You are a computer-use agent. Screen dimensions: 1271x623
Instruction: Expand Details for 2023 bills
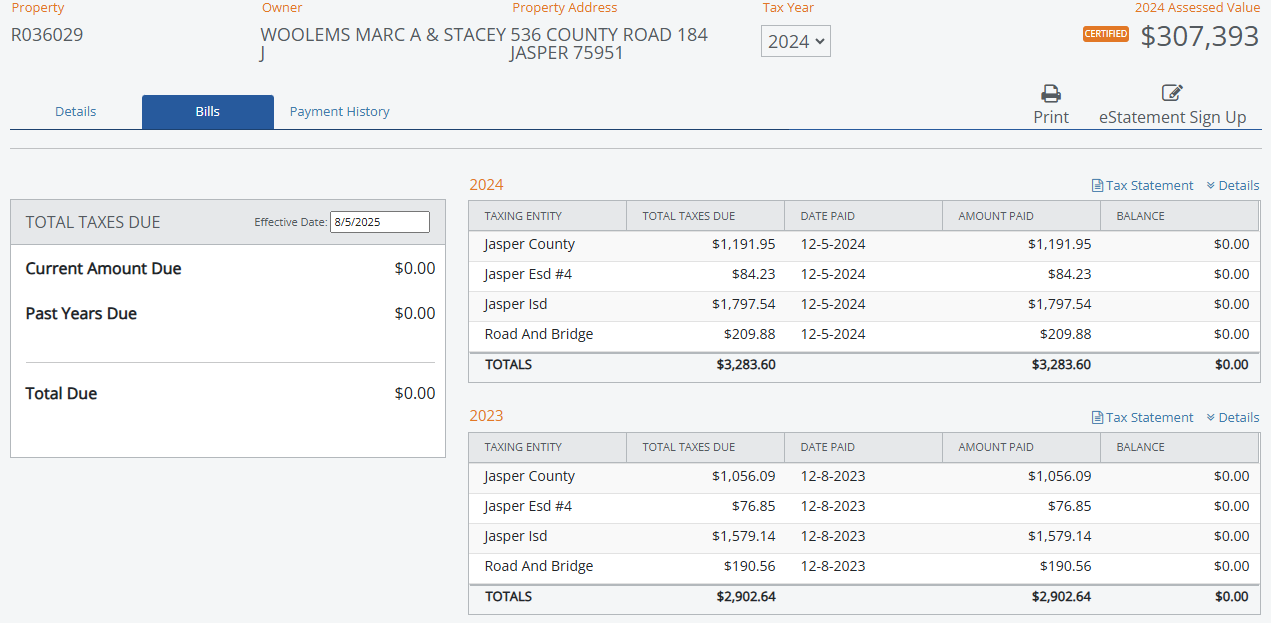click(1238, 417)
